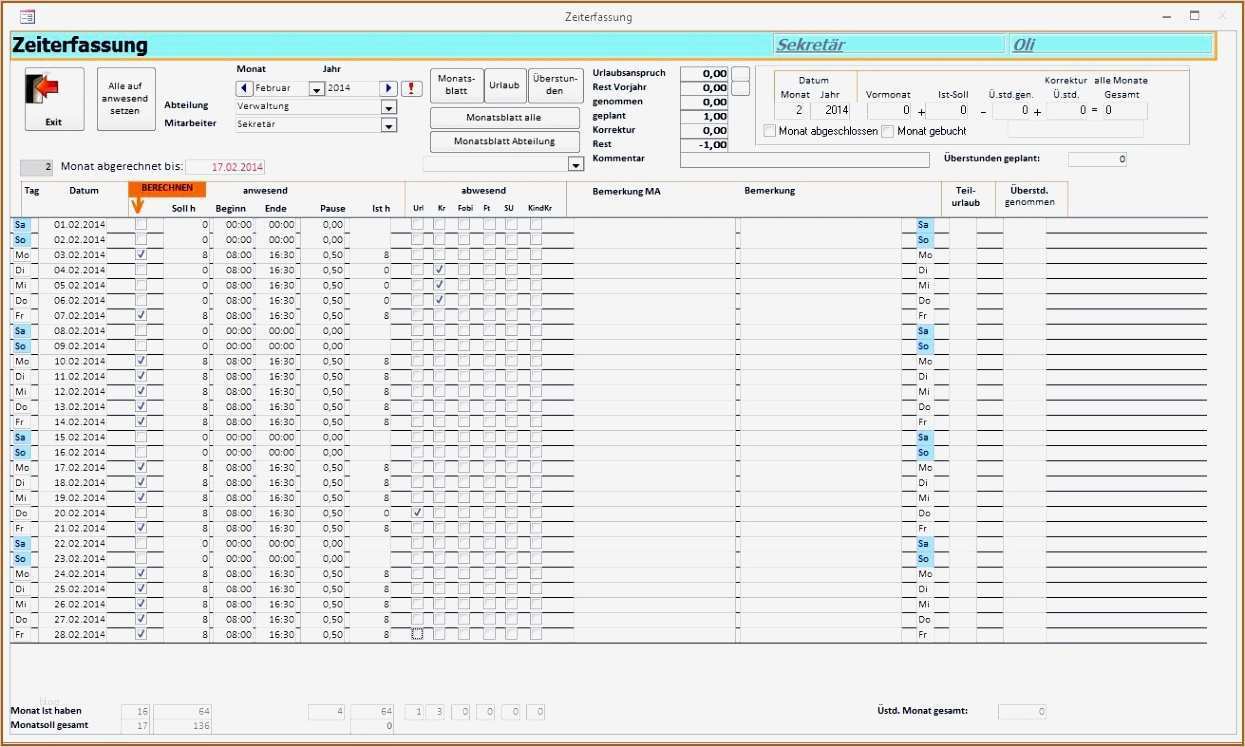Open the Mitarbeiter dropdown Sekretär
The width and height of the screenshot is (1245, 747).
coord(389,125)
